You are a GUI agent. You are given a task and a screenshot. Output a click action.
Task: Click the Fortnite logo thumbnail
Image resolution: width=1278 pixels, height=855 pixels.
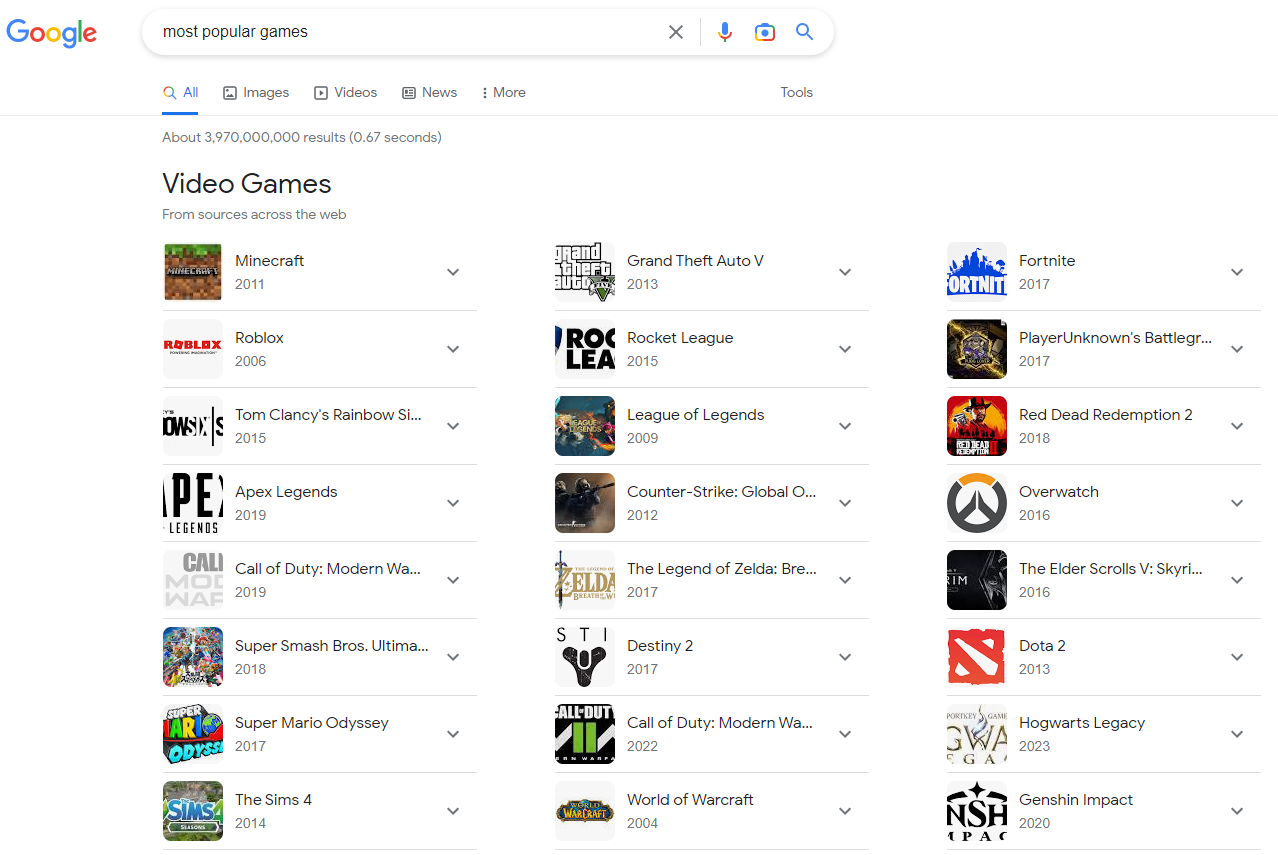pos(977,272)
